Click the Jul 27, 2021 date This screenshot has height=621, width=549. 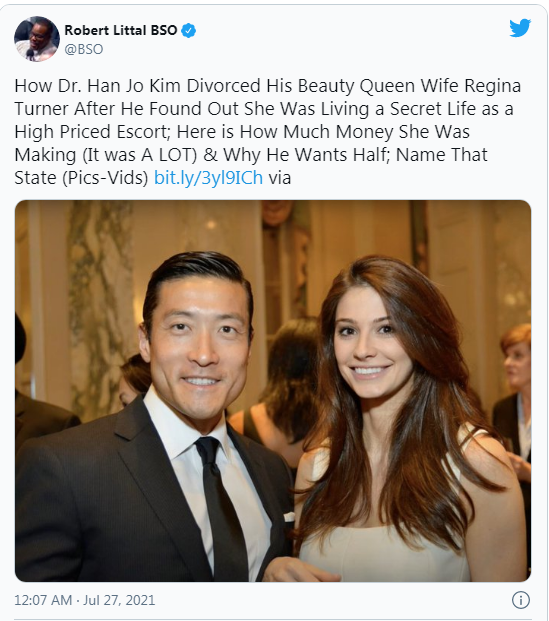[119, 600]
